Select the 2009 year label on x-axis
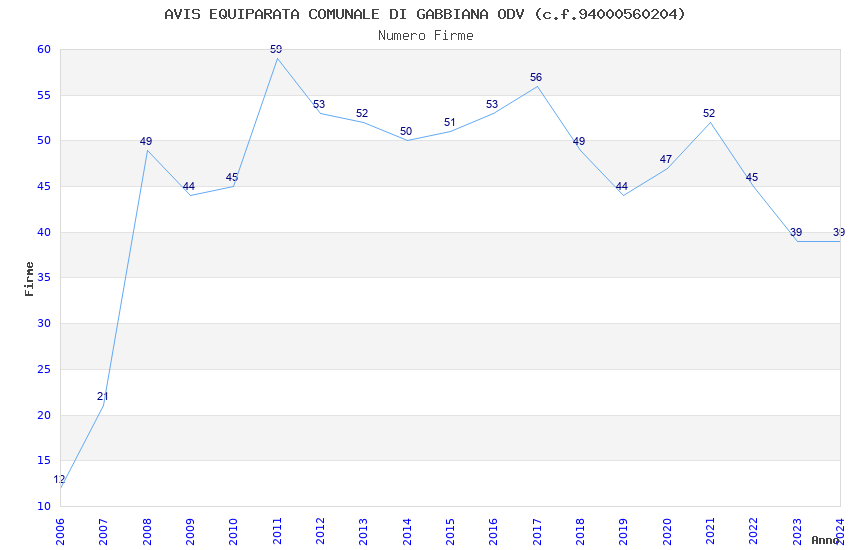850x550 pixels. 190,532
